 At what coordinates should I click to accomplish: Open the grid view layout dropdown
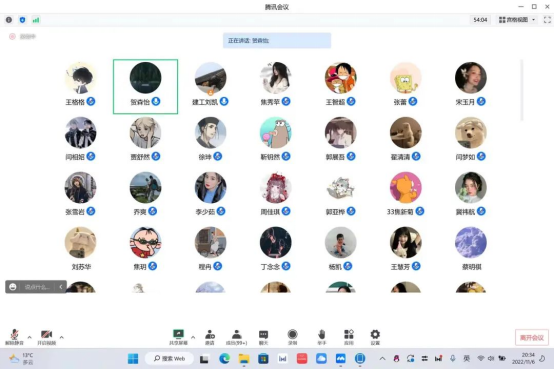(517, 20)
